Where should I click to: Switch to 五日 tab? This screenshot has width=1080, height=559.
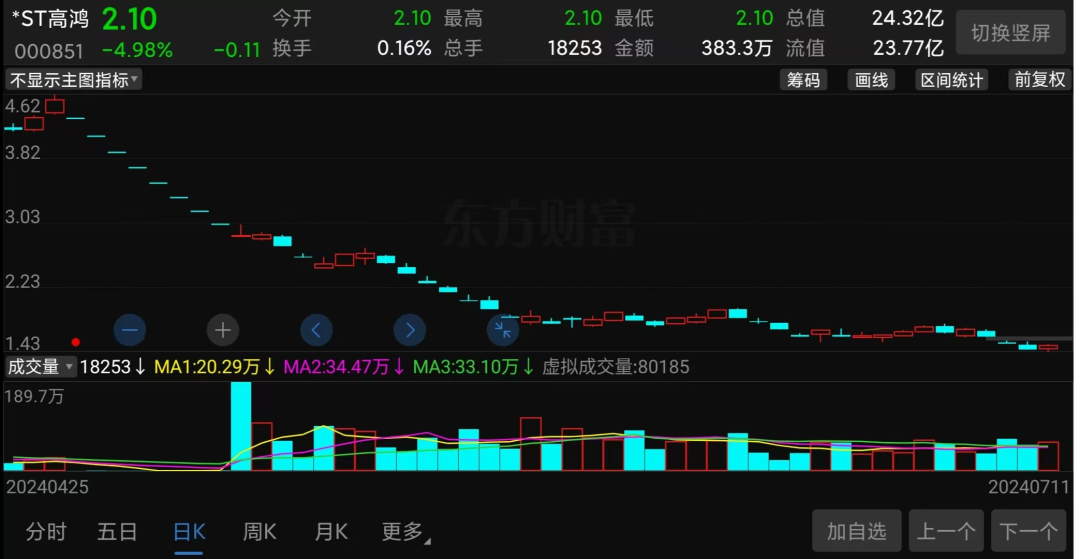point(117,531)
